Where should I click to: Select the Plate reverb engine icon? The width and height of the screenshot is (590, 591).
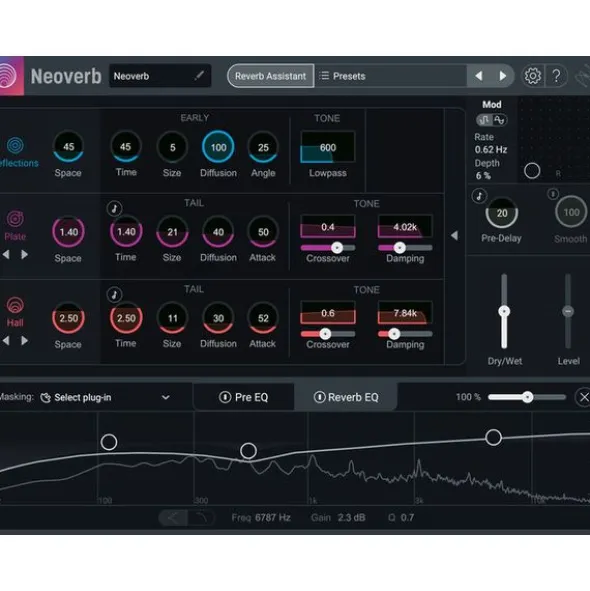(15, 219)
